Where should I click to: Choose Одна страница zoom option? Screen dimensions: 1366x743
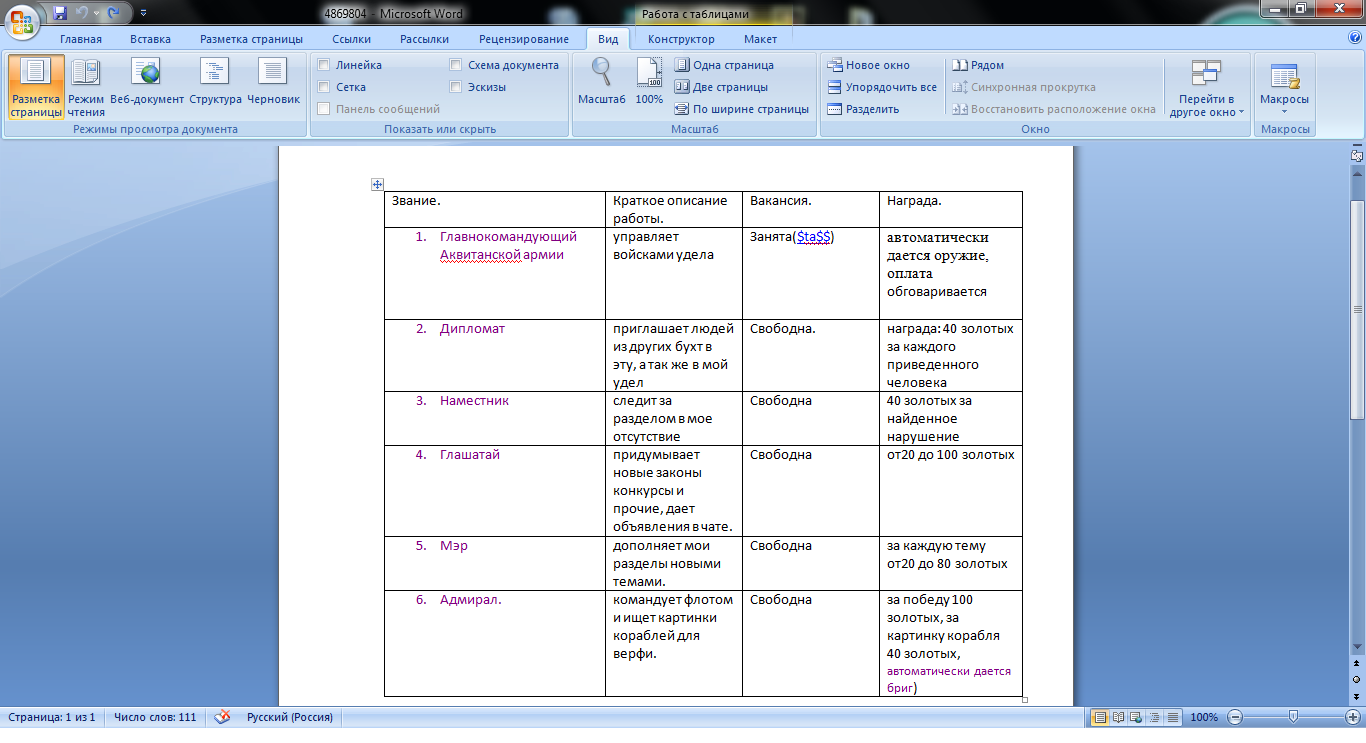(724, 65)
